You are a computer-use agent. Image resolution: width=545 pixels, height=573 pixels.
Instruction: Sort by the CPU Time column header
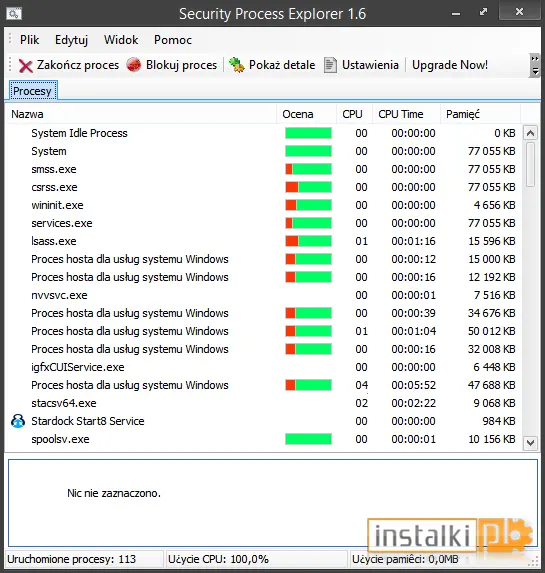click(x=406, y=114)
